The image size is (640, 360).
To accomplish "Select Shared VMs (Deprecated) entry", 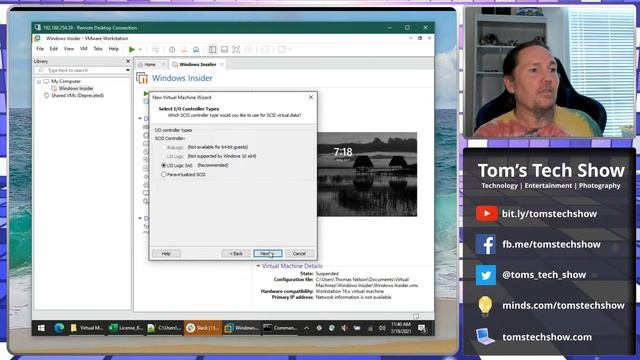I will (x=77, y=96).
